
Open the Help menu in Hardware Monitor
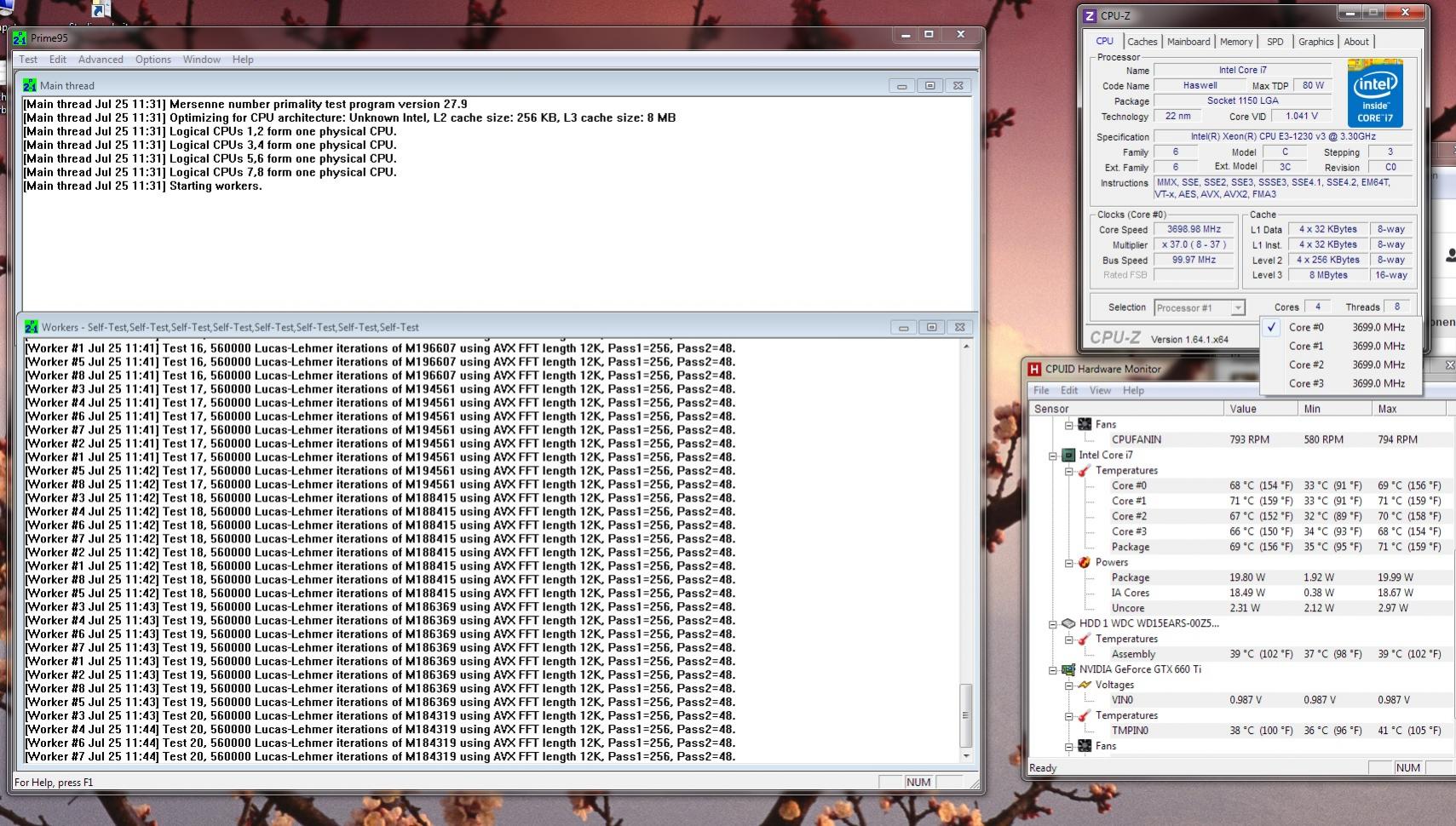pyautogui.click(x=1133, y=390)
